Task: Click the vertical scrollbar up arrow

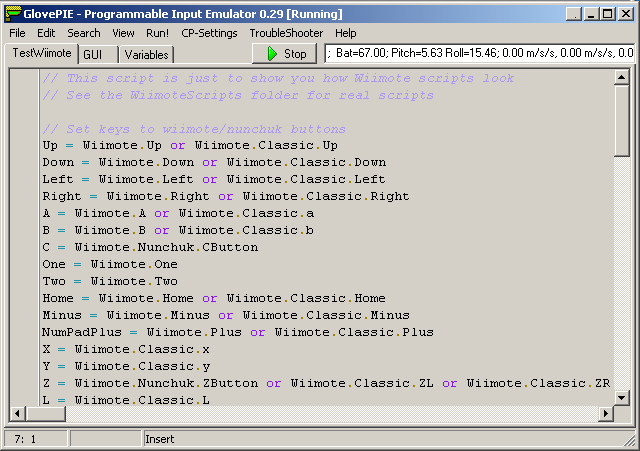Action: [621, 77]
